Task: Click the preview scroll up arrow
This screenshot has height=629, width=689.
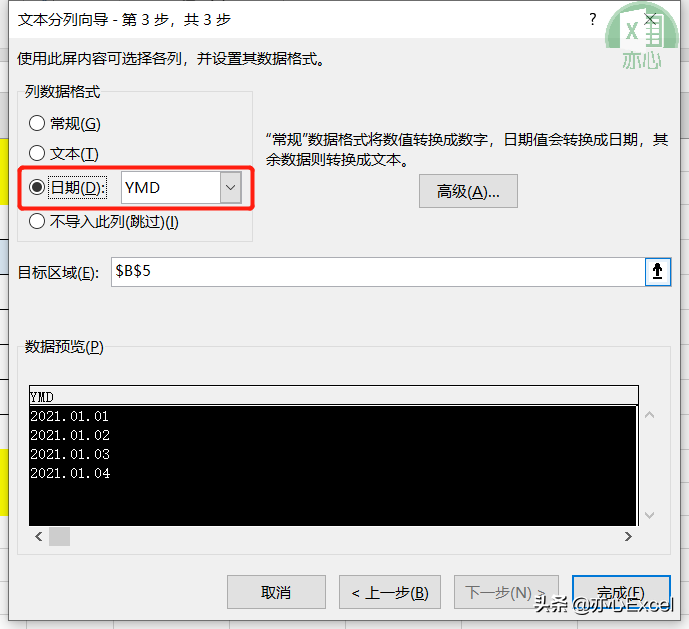Action: [649, 415]
